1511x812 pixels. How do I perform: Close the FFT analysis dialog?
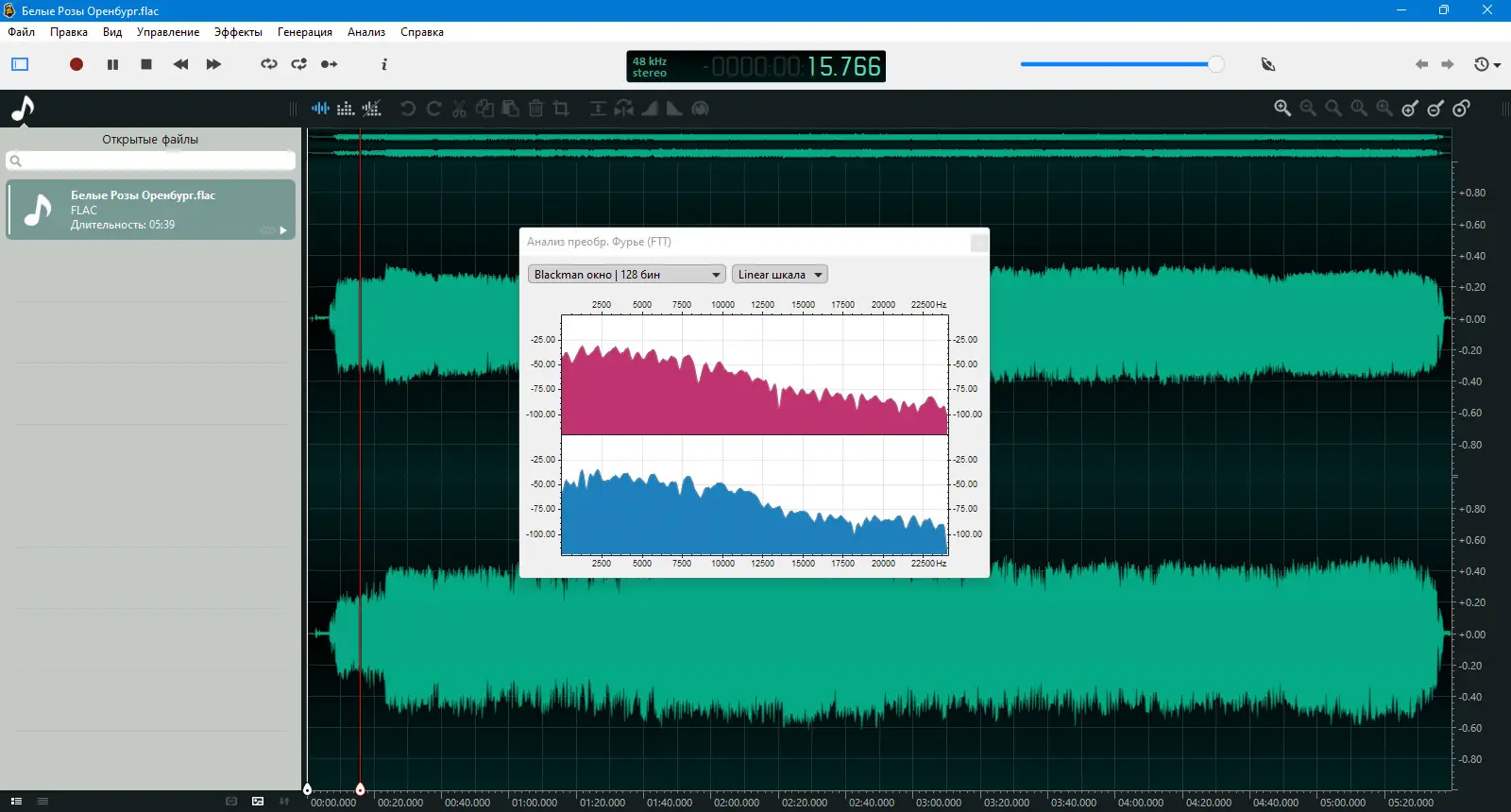(979, 243)
